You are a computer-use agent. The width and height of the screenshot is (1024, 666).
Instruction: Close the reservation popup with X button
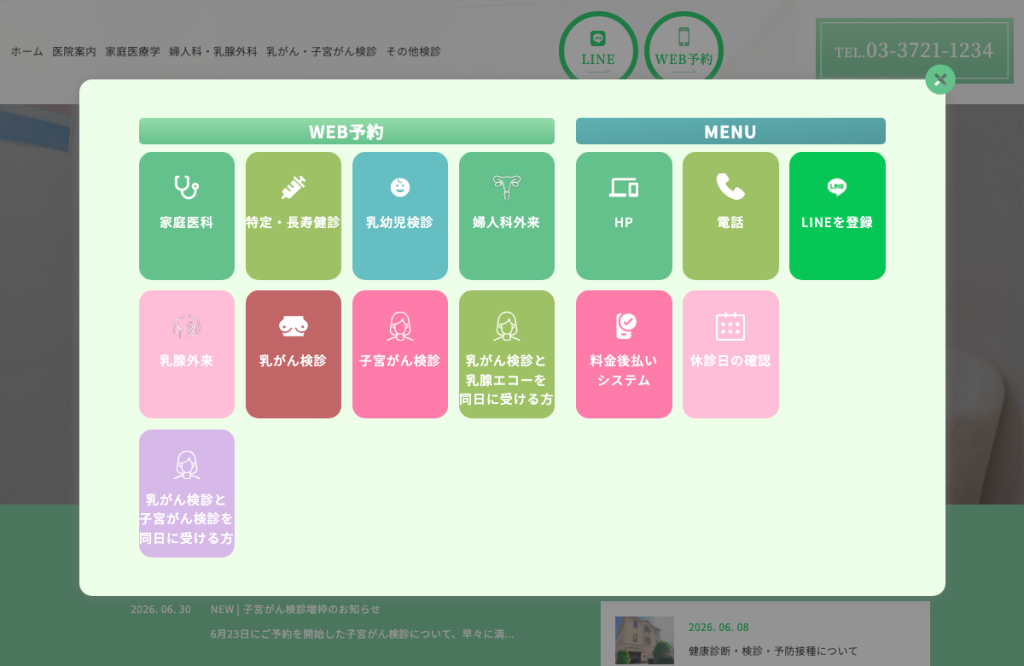[940, 80]
